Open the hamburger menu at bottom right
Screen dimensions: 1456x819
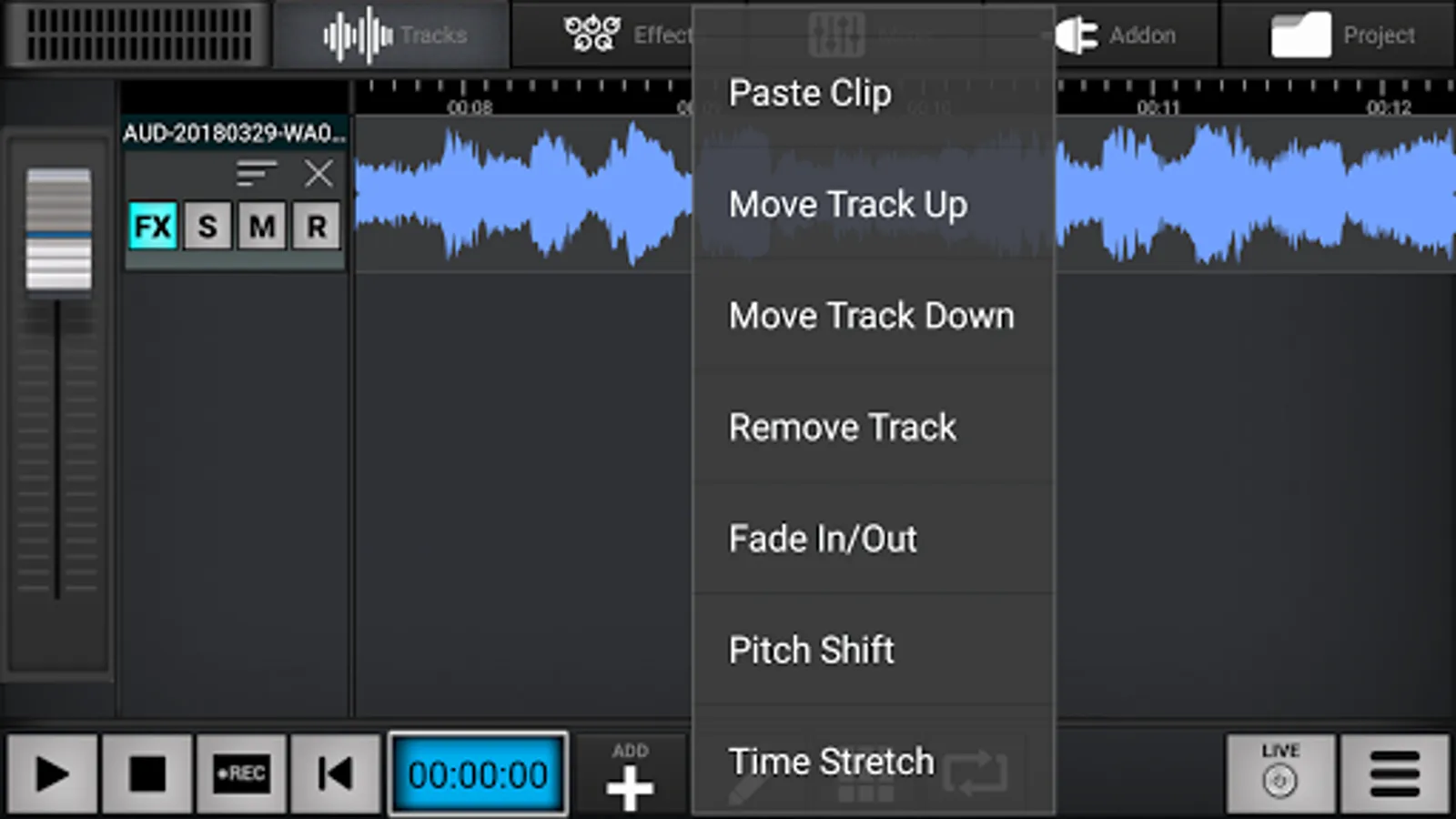coord(1394,774)
